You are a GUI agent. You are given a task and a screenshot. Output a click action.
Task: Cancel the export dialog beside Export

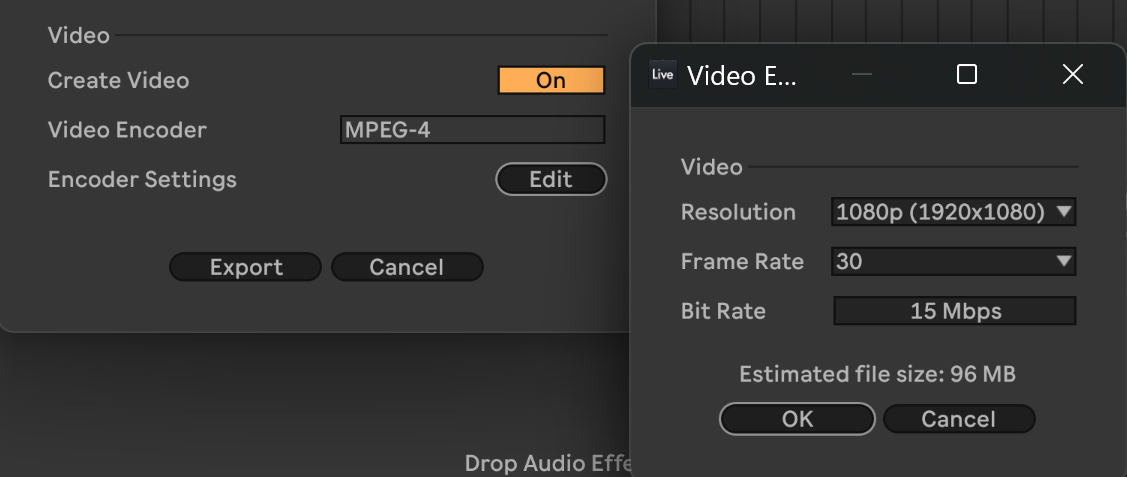point(407,267)
